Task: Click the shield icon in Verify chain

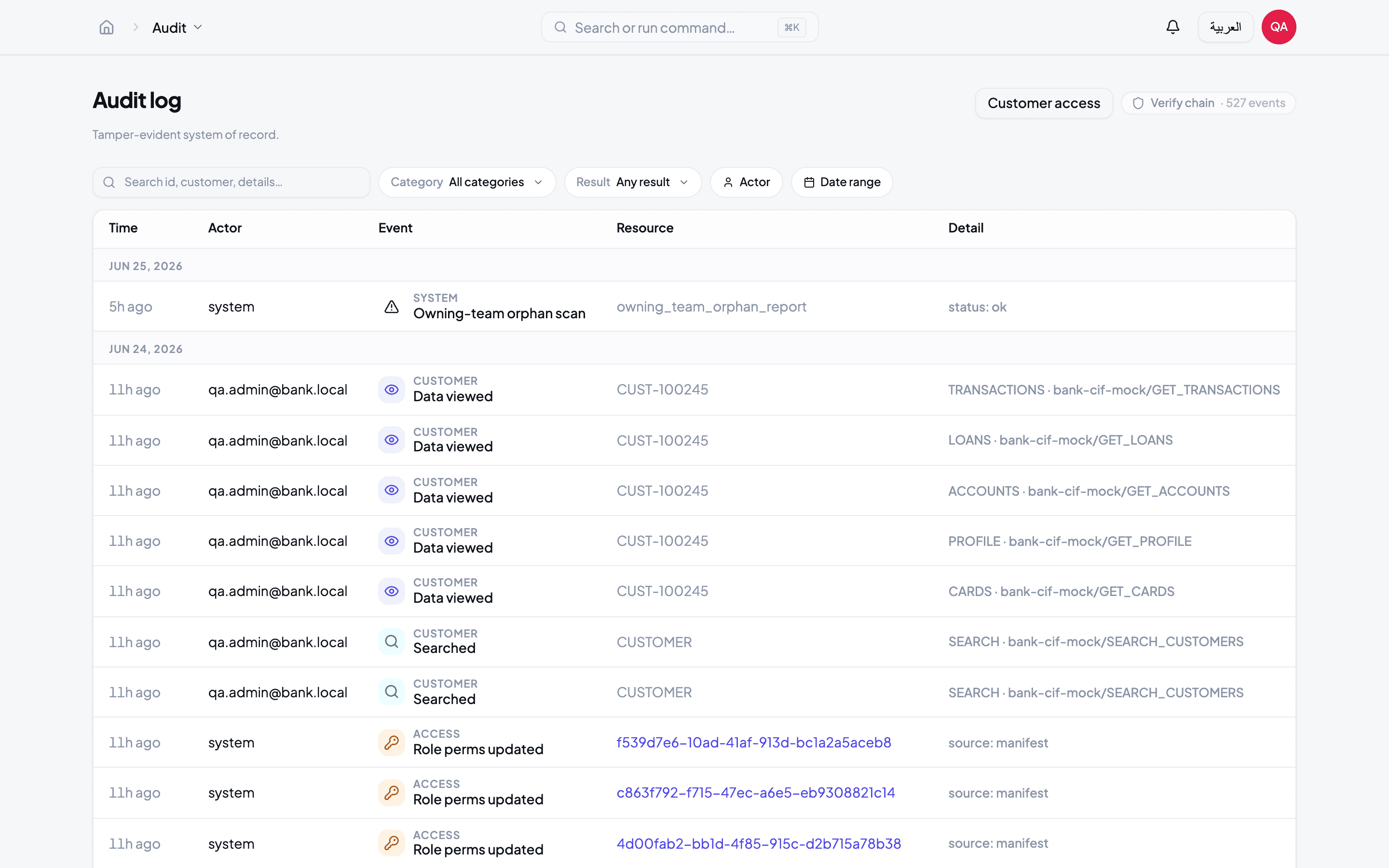Action: 1138,103
